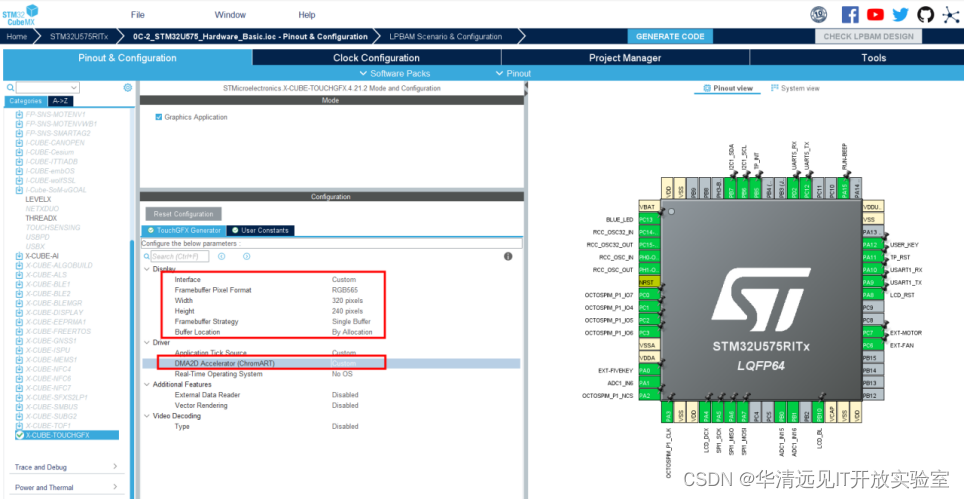Click the 10-year anniversary badge icon
964x499 pixels.
[818, 15]
